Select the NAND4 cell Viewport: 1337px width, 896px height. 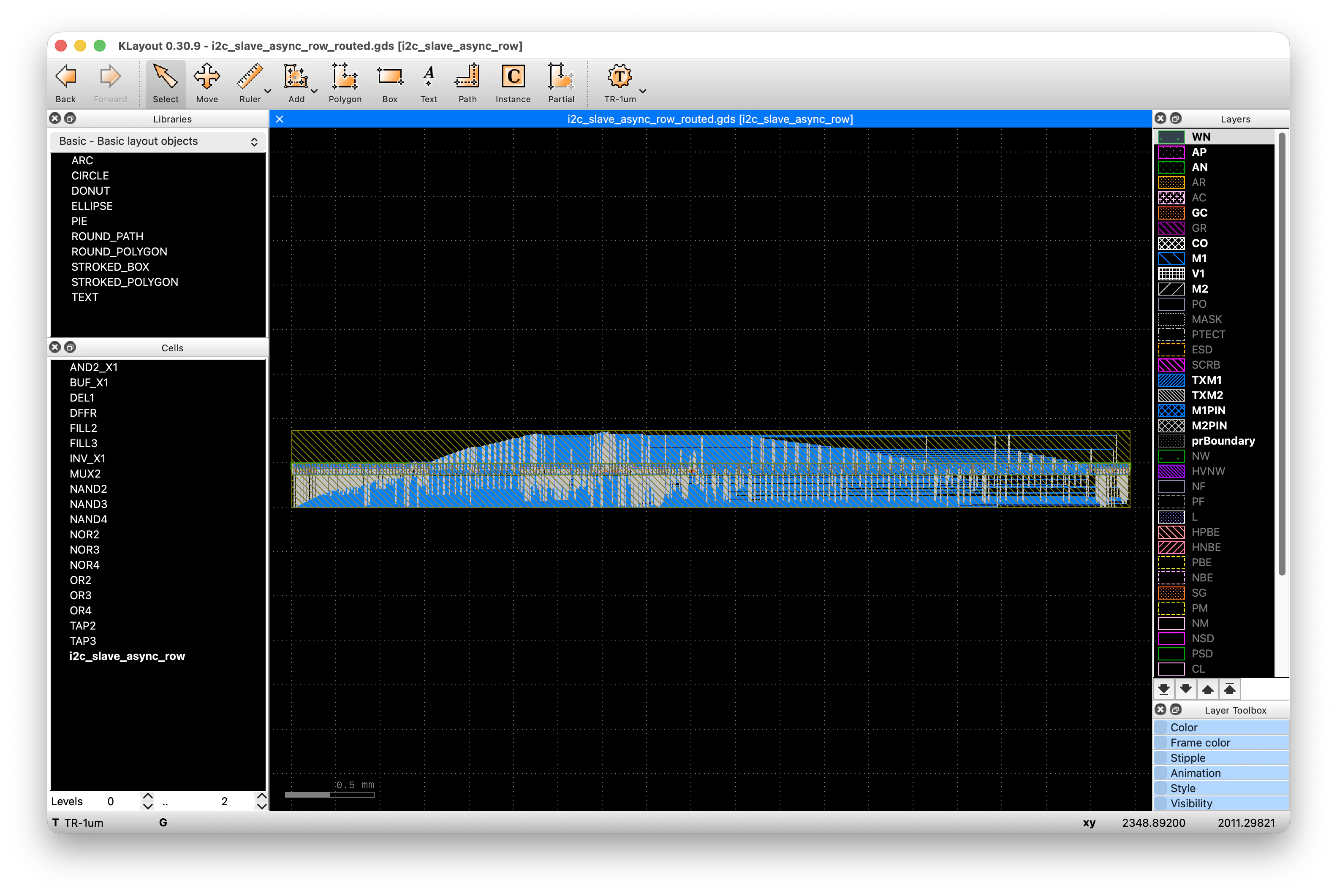tap(89, 519)
